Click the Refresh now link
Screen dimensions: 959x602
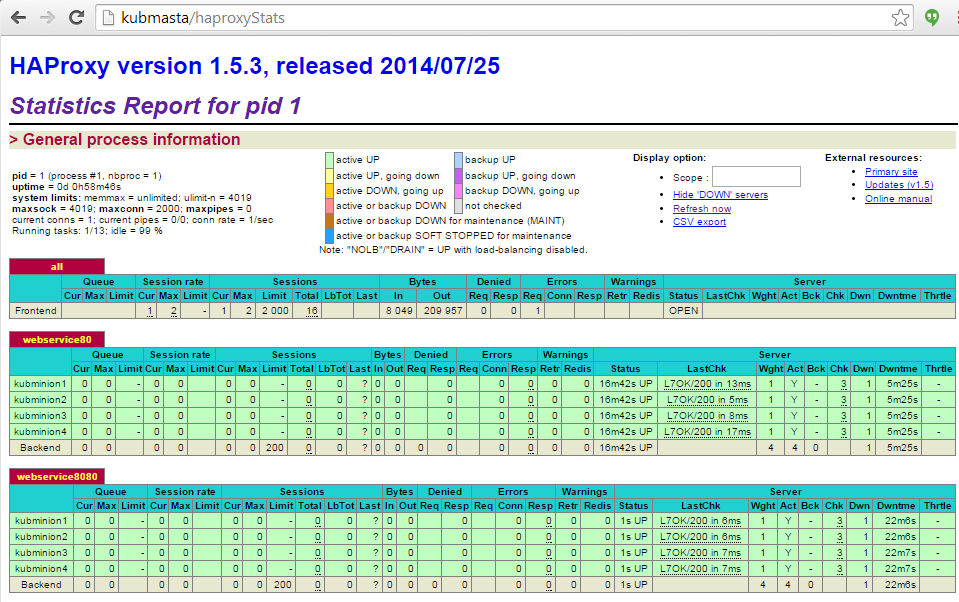pyautogui.click(x=701, y=209)
